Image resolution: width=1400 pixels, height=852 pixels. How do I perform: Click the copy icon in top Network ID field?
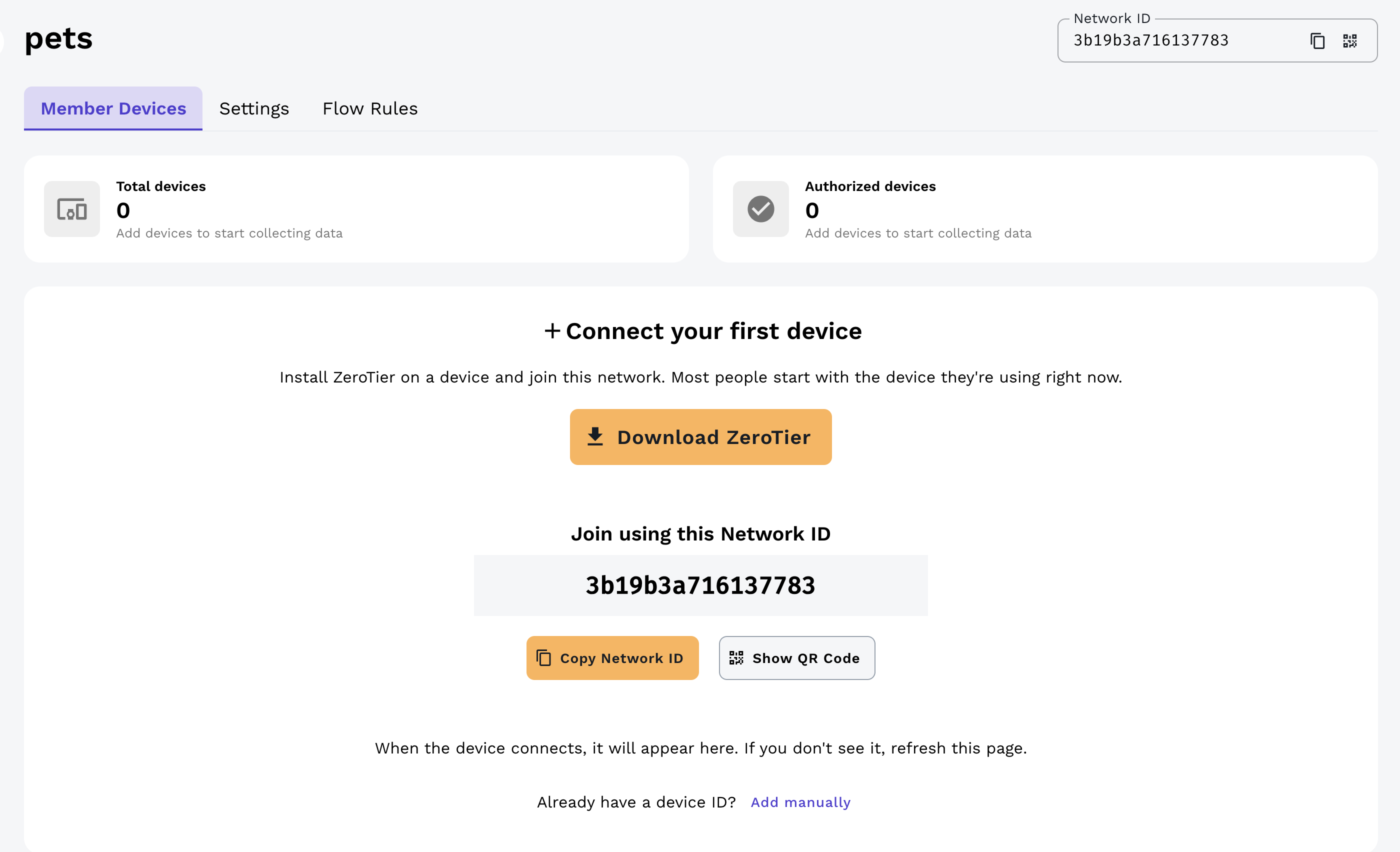click(1317, 41)
